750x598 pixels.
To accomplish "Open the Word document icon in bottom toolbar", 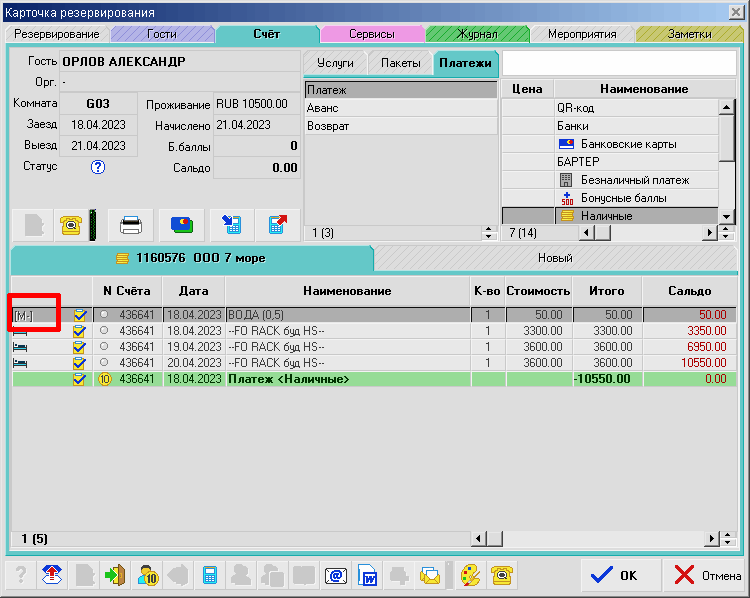I will (x=368, y=576).
